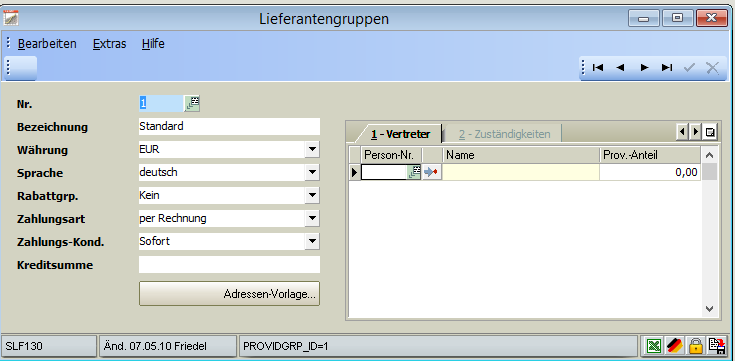Jump to the last record
735x361 pixels.
coord(667,68)
